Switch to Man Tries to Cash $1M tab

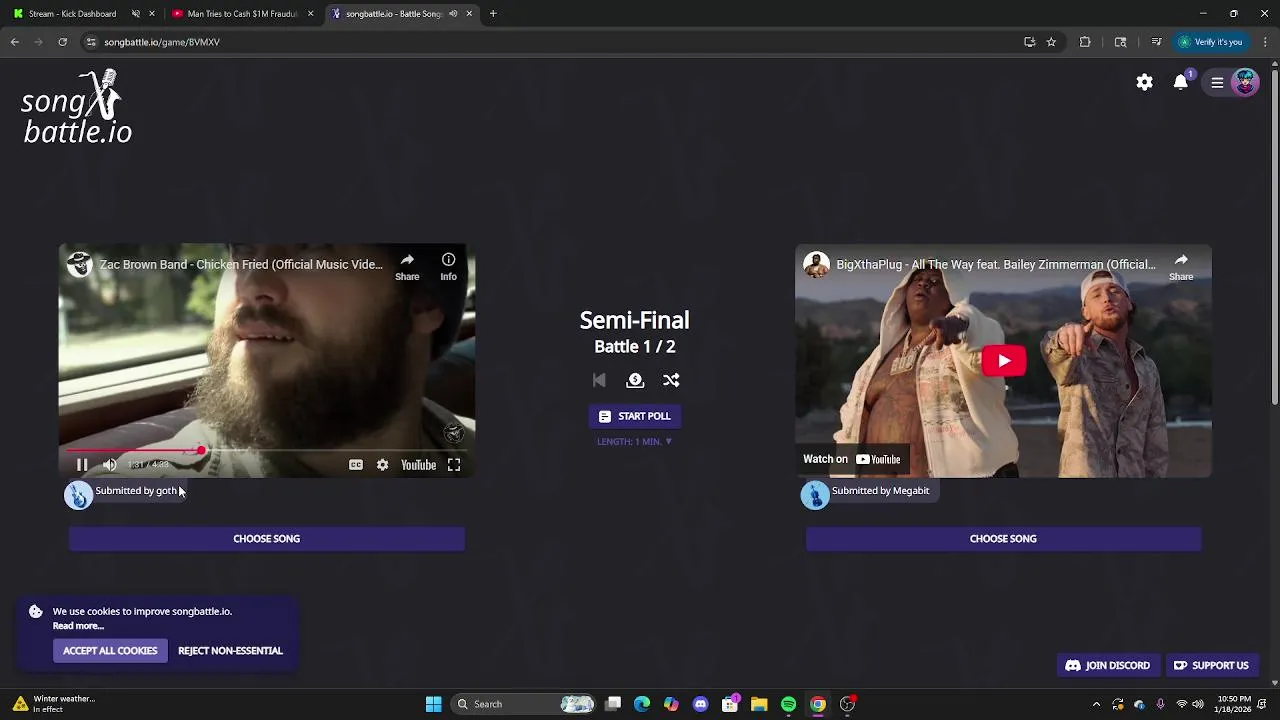(243, 14)
